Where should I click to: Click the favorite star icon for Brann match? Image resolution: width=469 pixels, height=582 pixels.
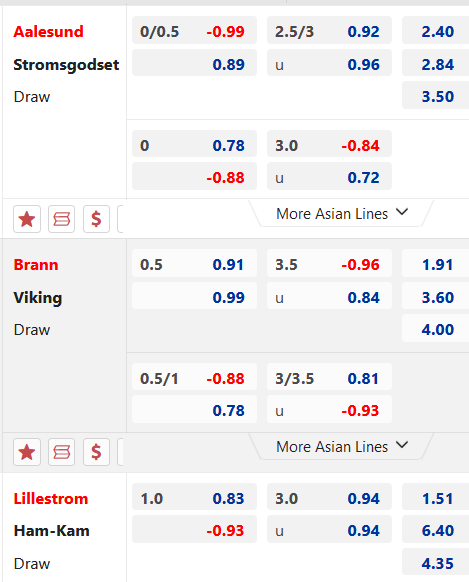[27, 452]
